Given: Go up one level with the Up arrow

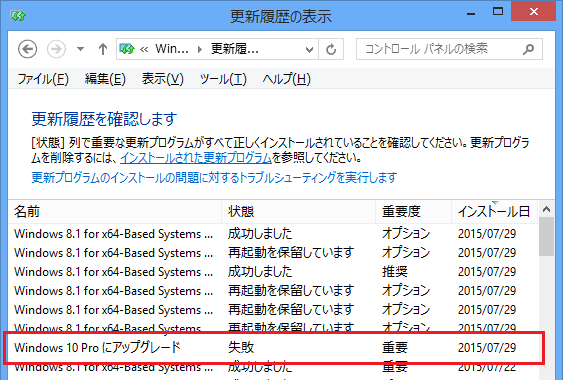Looking at the screenshot, I should click(x=103, y=49).
